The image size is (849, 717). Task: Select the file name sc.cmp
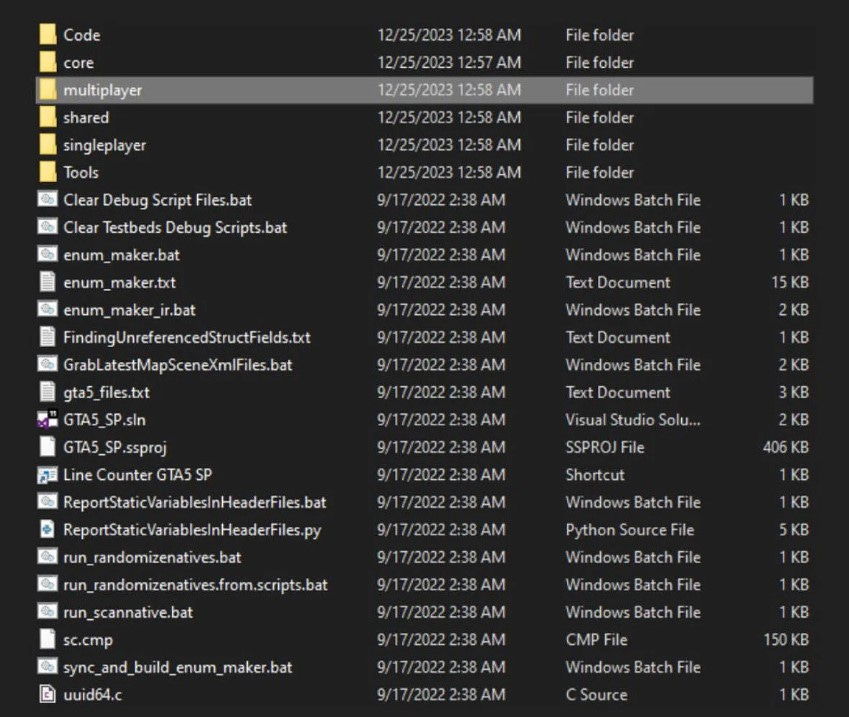[x=88, y=641]
